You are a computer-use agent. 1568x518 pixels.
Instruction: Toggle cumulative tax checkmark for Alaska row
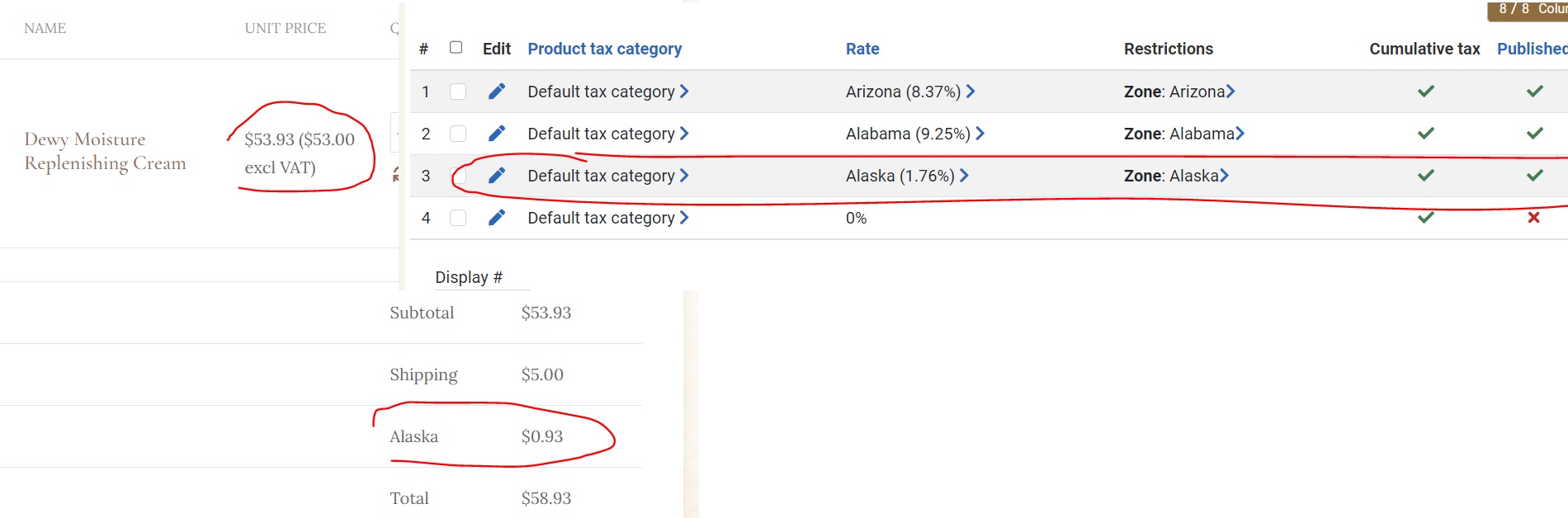click(x=1425, y=176)
